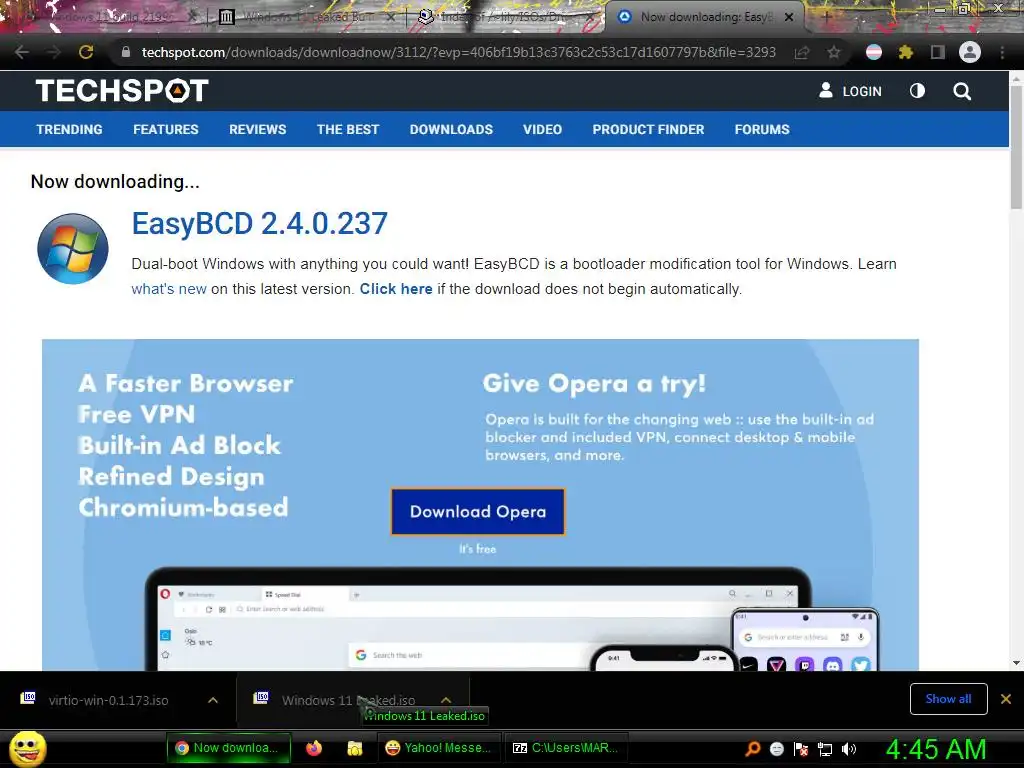Click the volume speaker tray icon
Viewport: 1024px width, 768px height.
(849, 749)
